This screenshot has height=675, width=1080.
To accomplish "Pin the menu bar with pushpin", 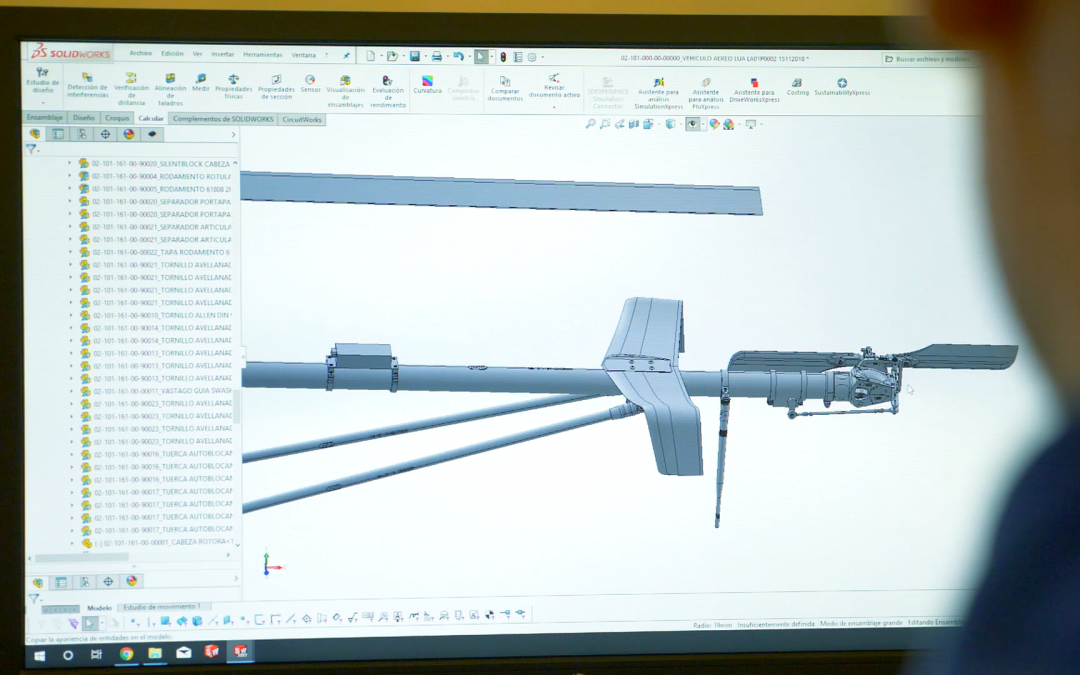I will (x=346, y=56).
